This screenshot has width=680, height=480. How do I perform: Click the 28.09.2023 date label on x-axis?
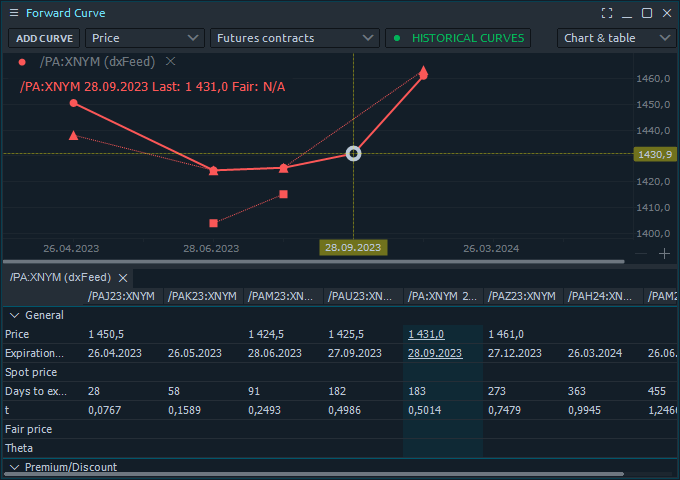353,248
